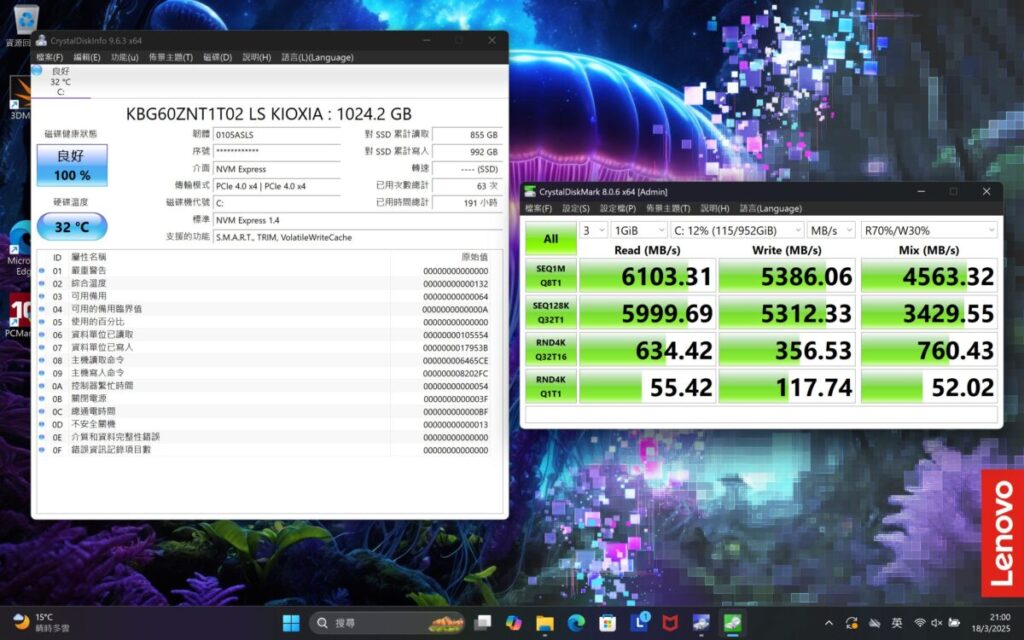The image size is (1024, 640).
Task: Start the RND4K Q32T16 test
Action: click(x=551, y=349)
